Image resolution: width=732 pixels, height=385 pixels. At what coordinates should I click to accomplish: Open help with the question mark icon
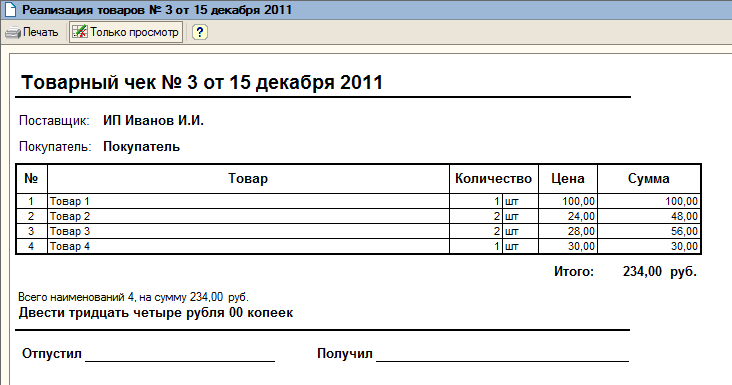coord(200,32)
